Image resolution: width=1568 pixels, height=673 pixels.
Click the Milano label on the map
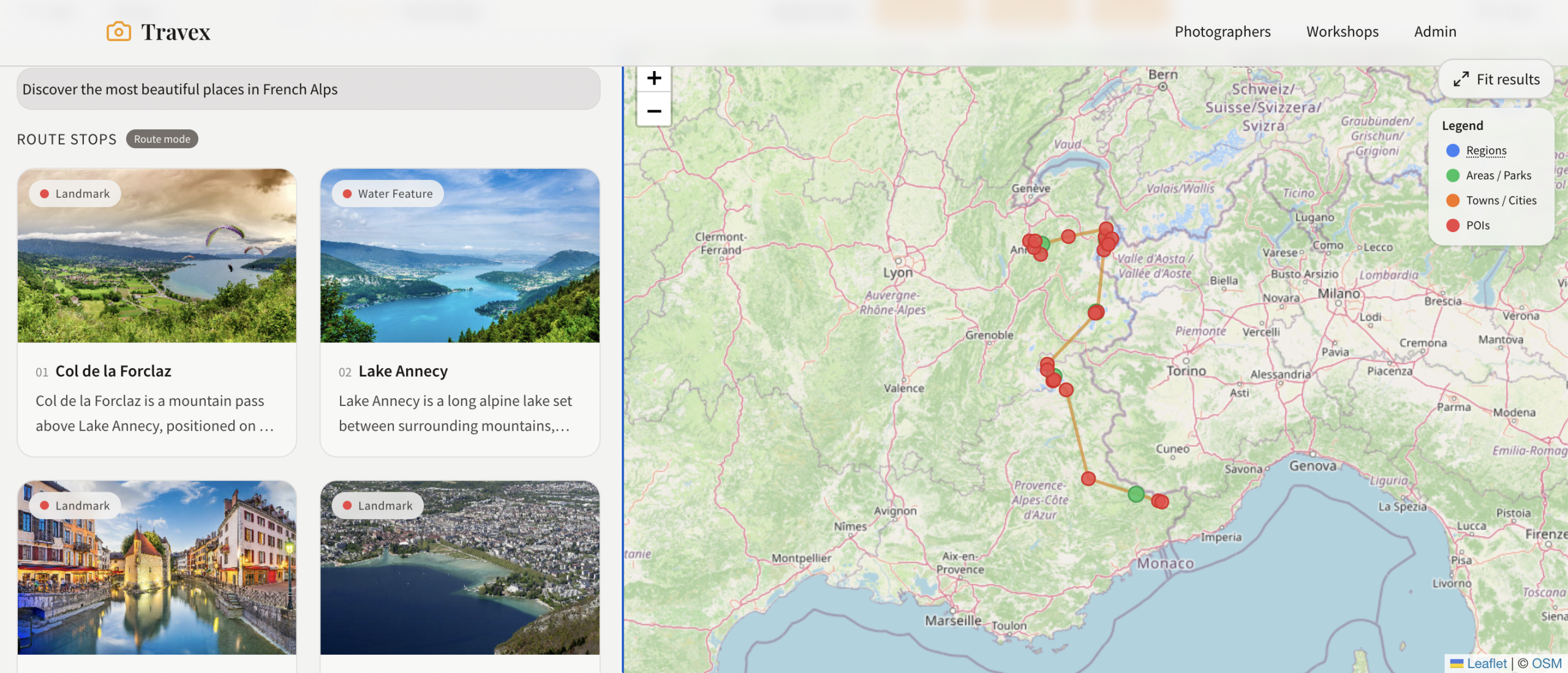(x=1338, y=293)
